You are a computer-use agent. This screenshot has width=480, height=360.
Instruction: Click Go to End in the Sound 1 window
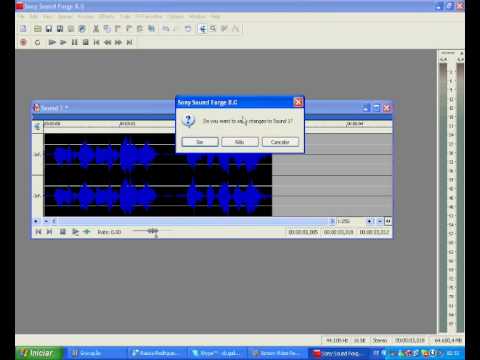click(x=49, y=232)
